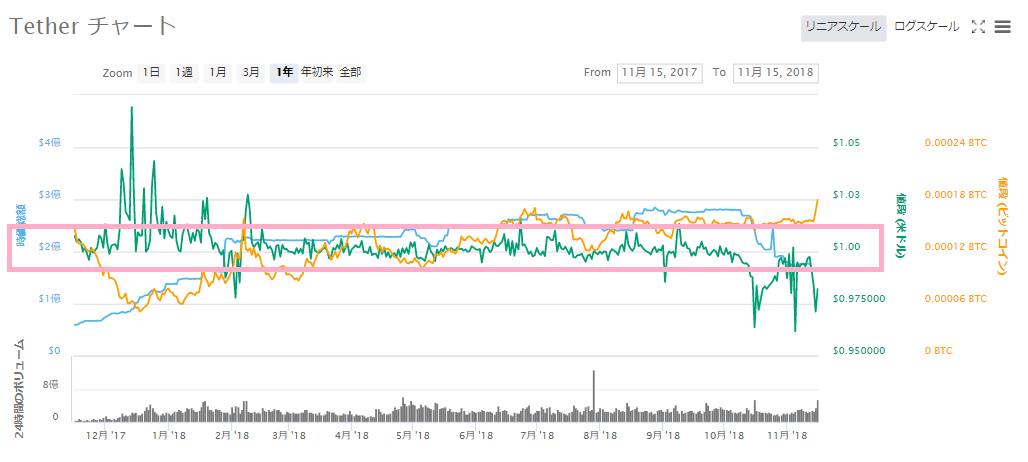Select the 1月 zoom option
1028x462 pixels.
click(x=218, y=72)
